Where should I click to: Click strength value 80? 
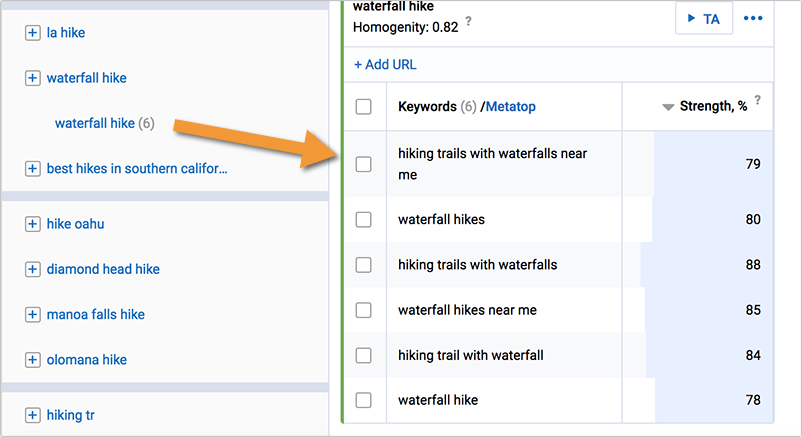click(x=753, y=220)
